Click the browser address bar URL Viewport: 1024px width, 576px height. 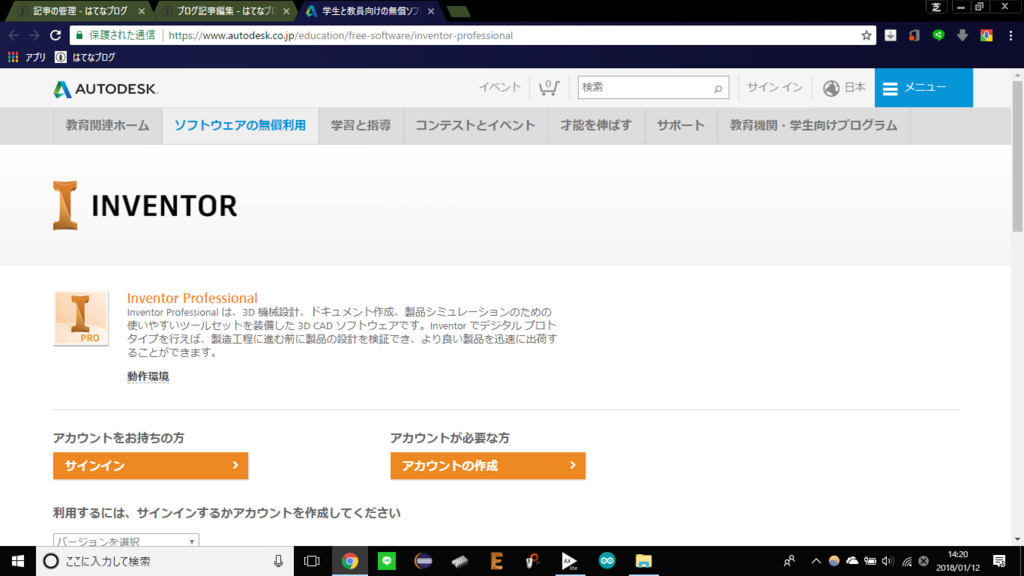[340, 35]
